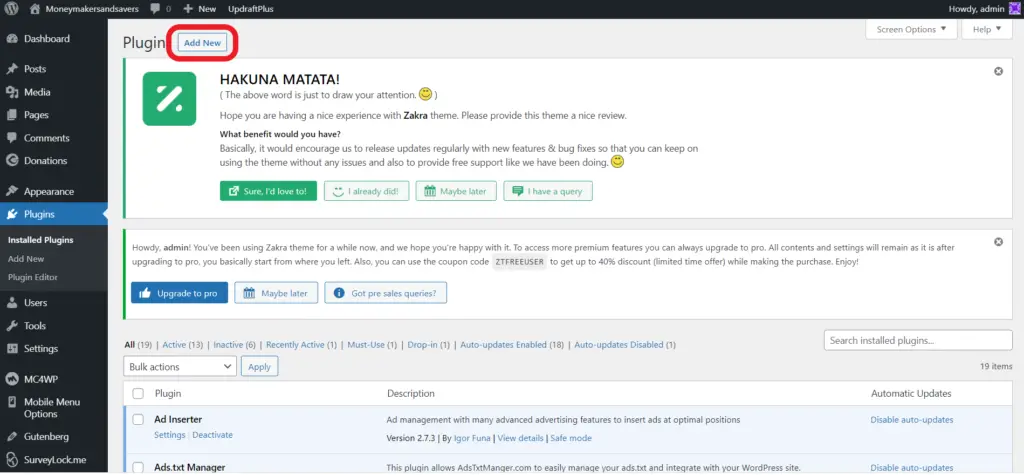Check the Ad Inserter plugin checkbox

click(138, 419)
